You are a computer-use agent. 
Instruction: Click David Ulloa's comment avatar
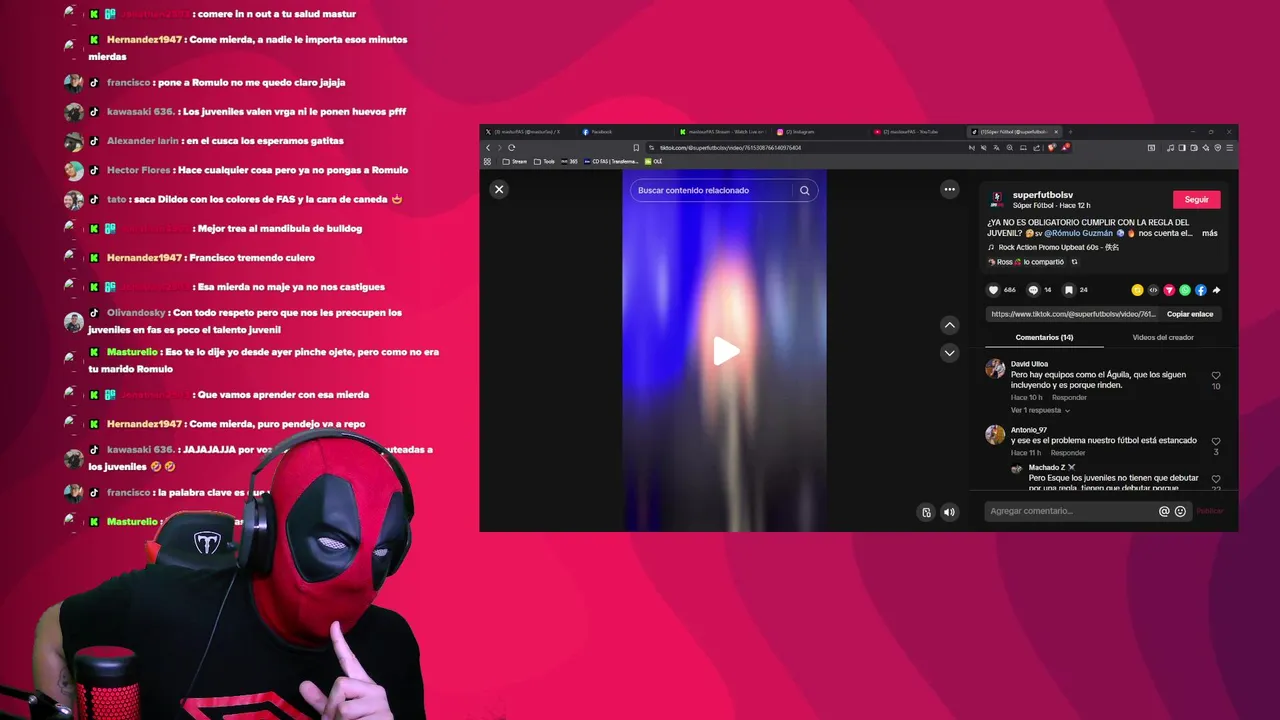point(995,368)
